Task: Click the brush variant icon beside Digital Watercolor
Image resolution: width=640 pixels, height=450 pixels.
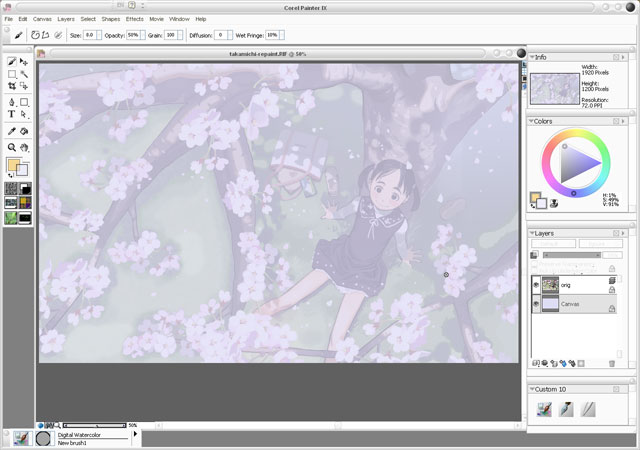Action: (x=43, y=439)
